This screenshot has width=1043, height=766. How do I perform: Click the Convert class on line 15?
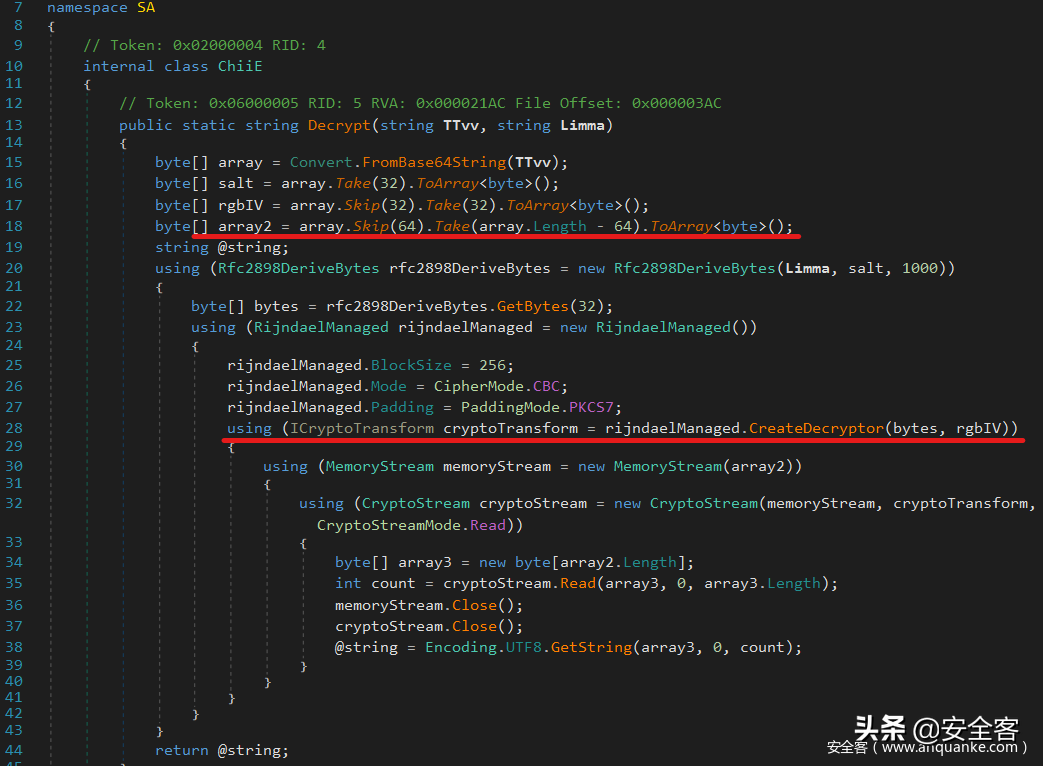point(321,162)
